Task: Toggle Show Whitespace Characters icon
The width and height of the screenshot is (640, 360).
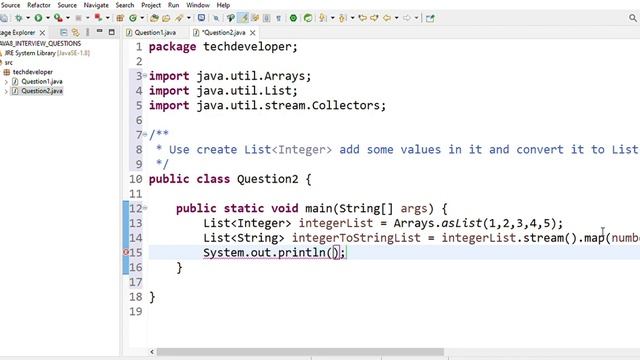Action: coord(278,18)
